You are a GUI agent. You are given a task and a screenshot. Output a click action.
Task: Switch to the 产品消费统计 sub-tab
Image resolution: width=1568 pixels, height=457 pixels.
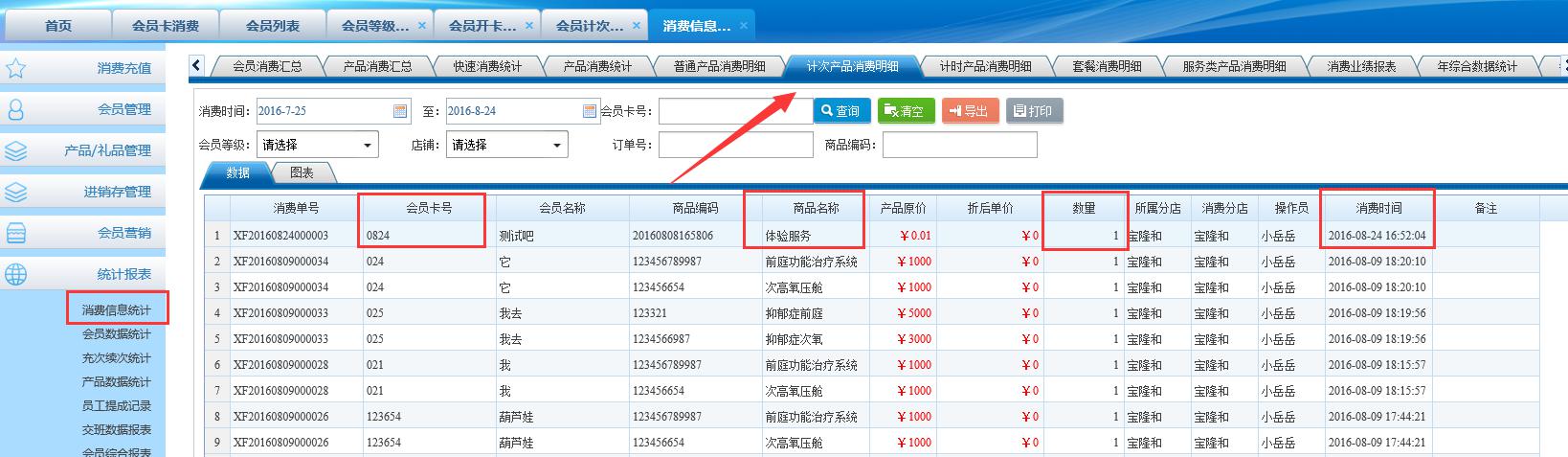coord(597,66)
